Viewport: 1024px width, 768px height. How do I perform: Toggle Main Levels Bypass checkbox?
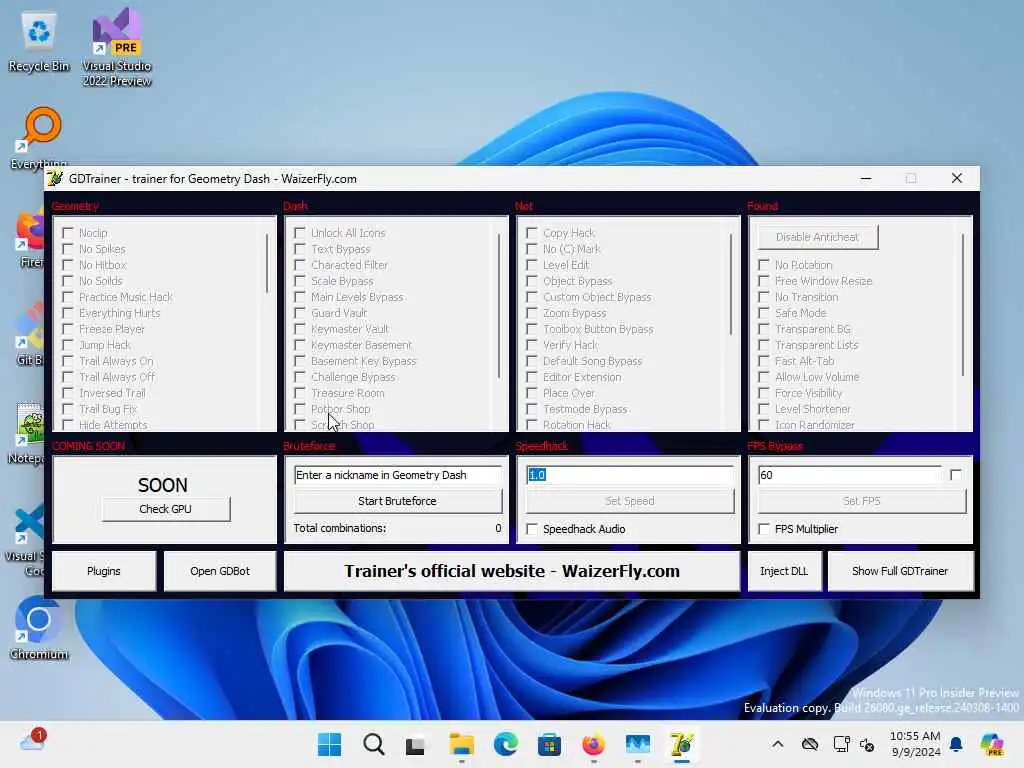[x=300, y=296]
